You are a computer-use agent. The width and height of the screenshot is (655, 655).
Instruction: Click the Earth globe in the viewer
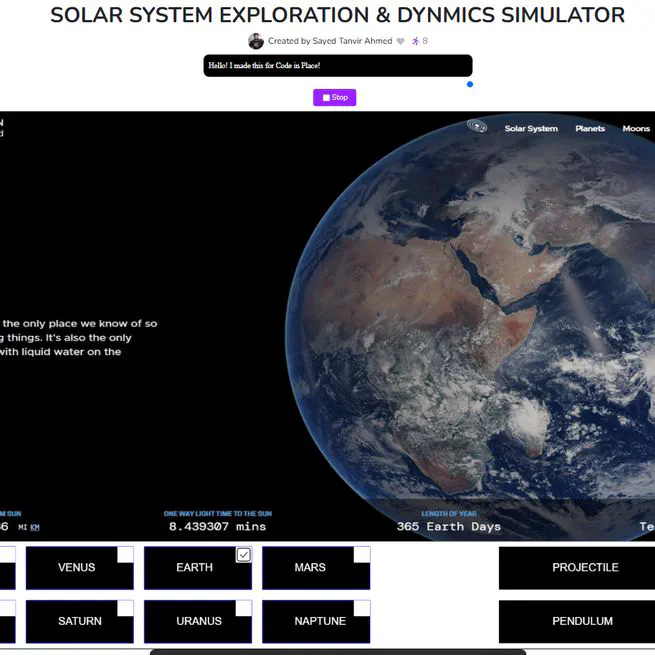click(x=480, y=320)
